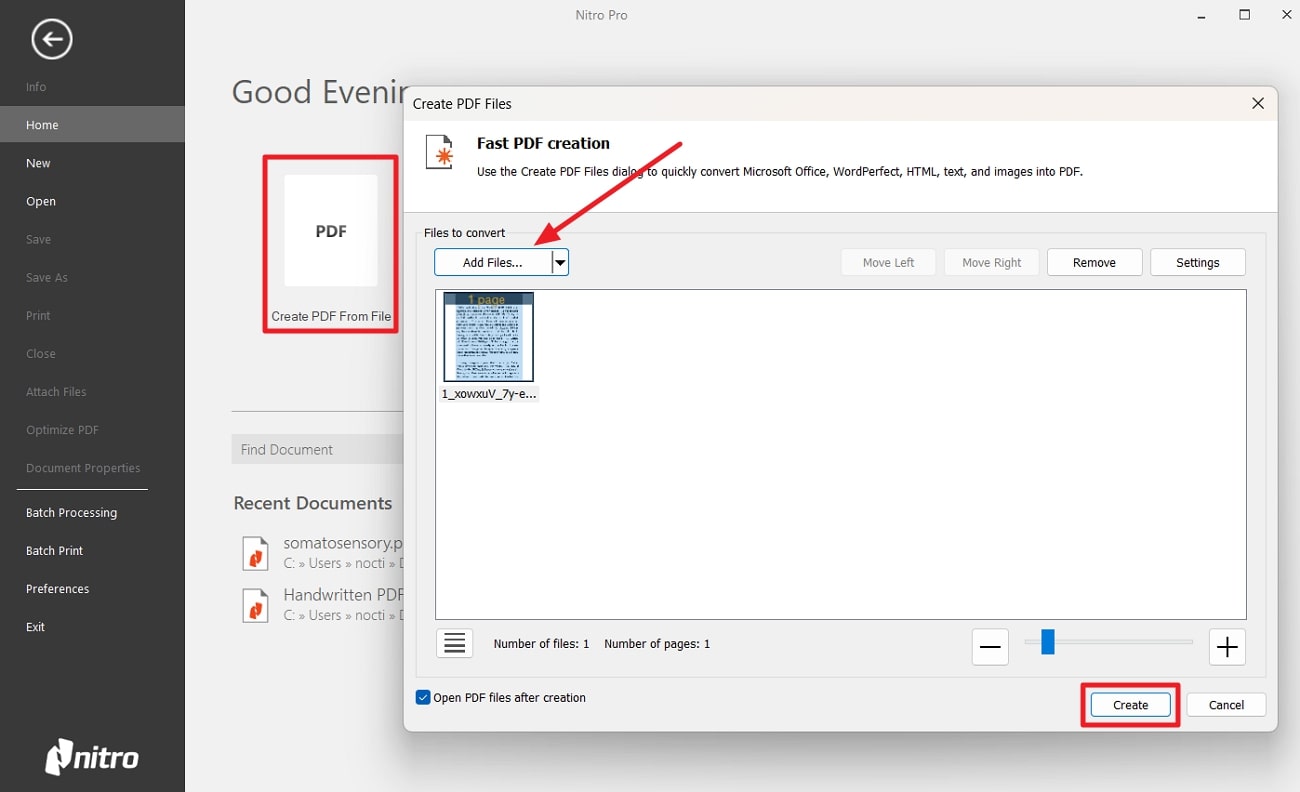The height and width of the screenshot is (792, 1300).
Task: Adjust the thumbnail size slider handle
Action: click(x=1047, y=642)
